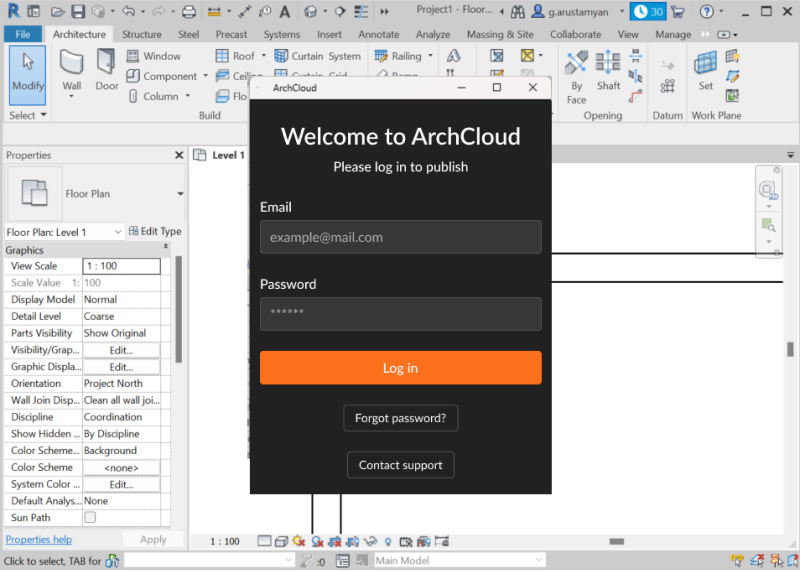Screen dimensions: 800x571
Task: Click the Forgot password? button
Action: point(400,418)
